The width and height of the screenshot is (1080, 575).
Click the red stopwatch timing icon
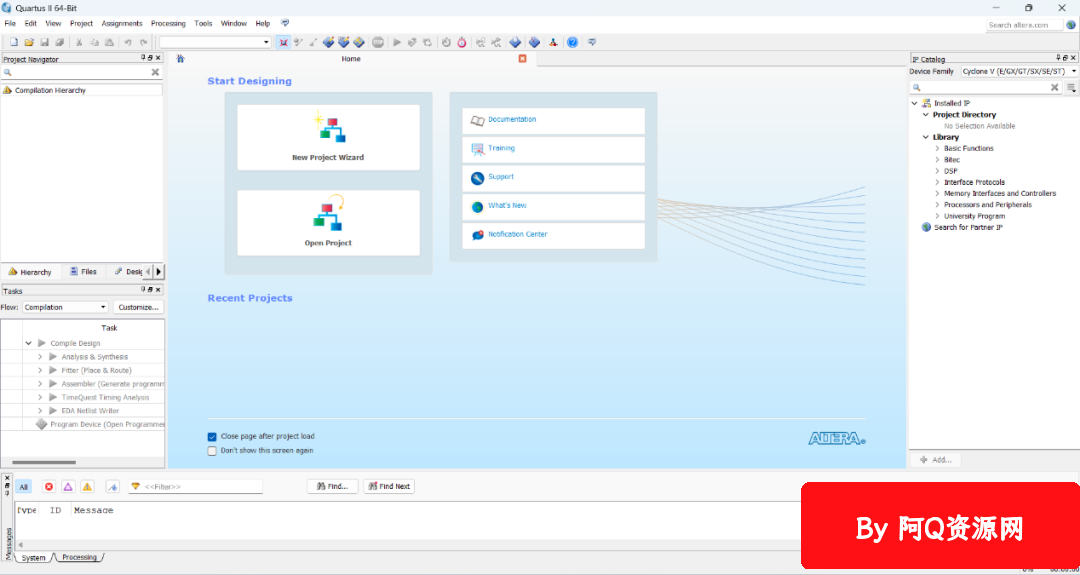pos(462,42)
